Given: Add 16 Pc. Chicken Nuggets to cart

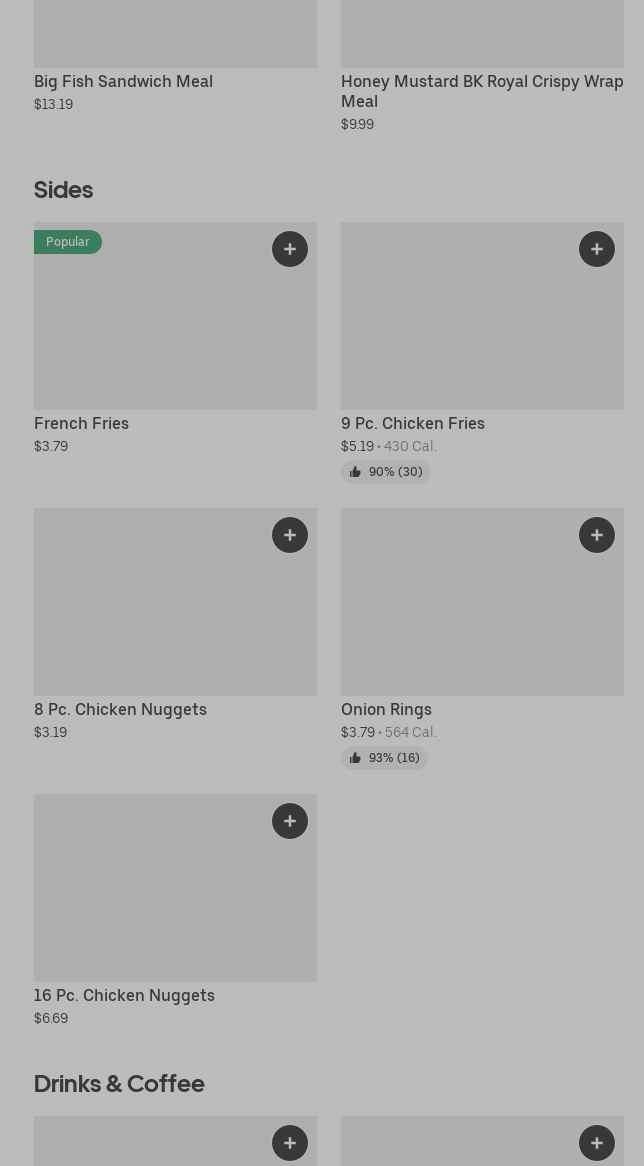Looking at the screenshot, I should pos(290,821).
